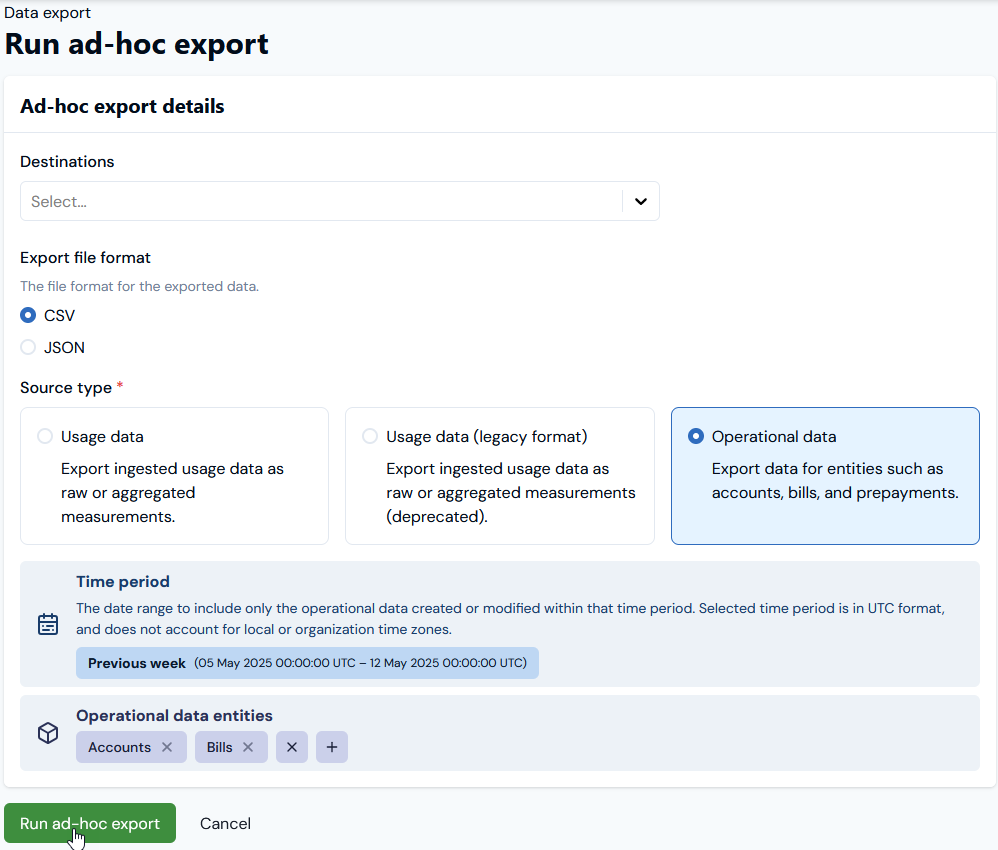Click the calendar icon beside Time period
Screen dimensions: 998x850
pyautogui.click(x=48, y=624)
